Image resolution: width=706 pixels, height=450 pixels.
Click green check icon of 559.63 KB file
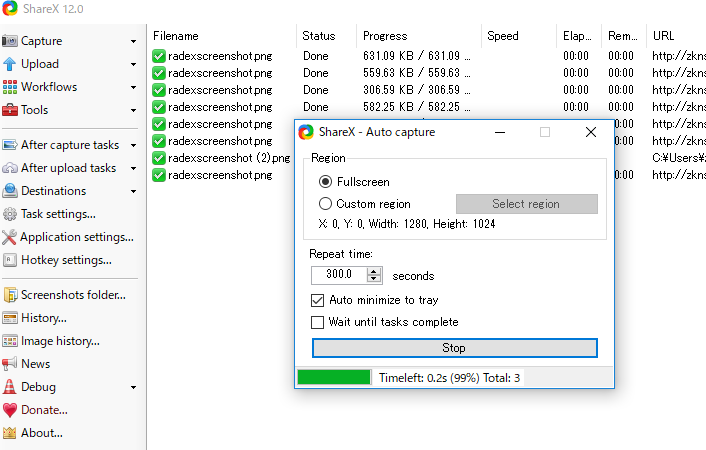(158, 73)
